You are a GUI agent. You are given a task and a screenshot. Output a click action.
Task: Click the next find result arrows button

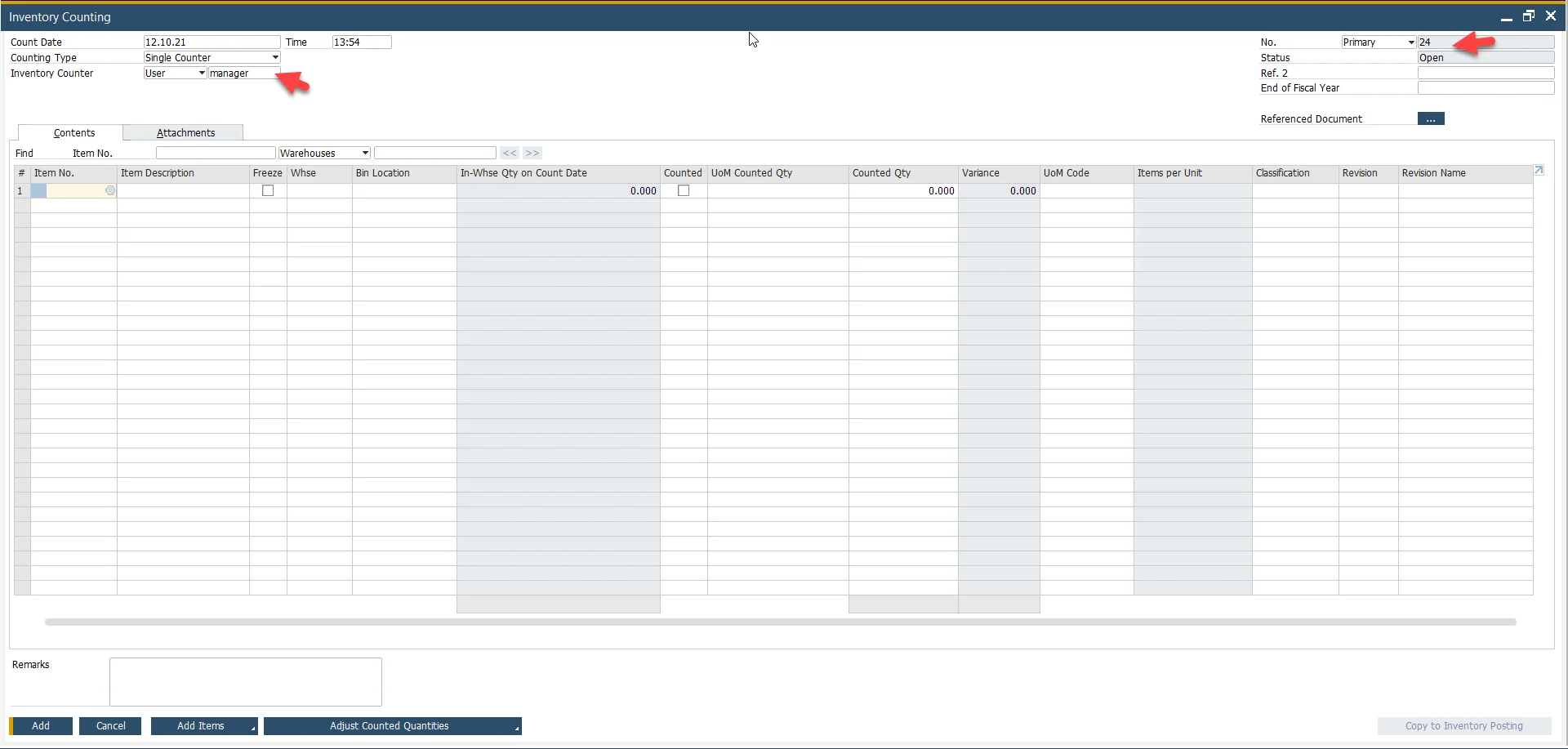532,154
